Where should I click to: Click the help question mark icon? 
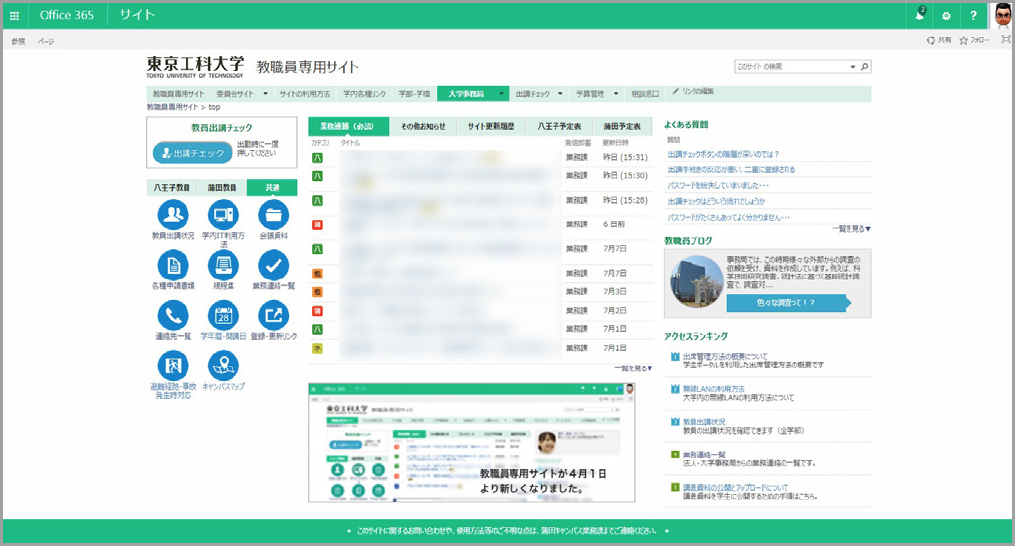[973, 16]
